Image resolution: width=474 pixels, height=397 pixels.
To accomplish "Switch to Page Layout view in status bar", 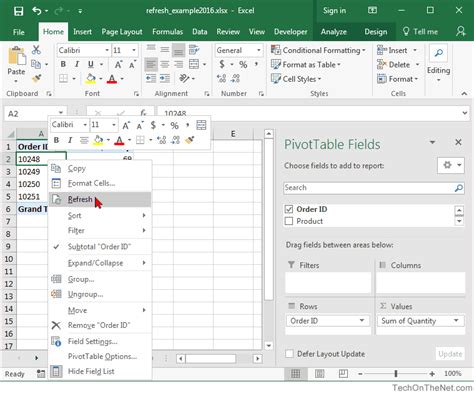I will click(319, 374).
